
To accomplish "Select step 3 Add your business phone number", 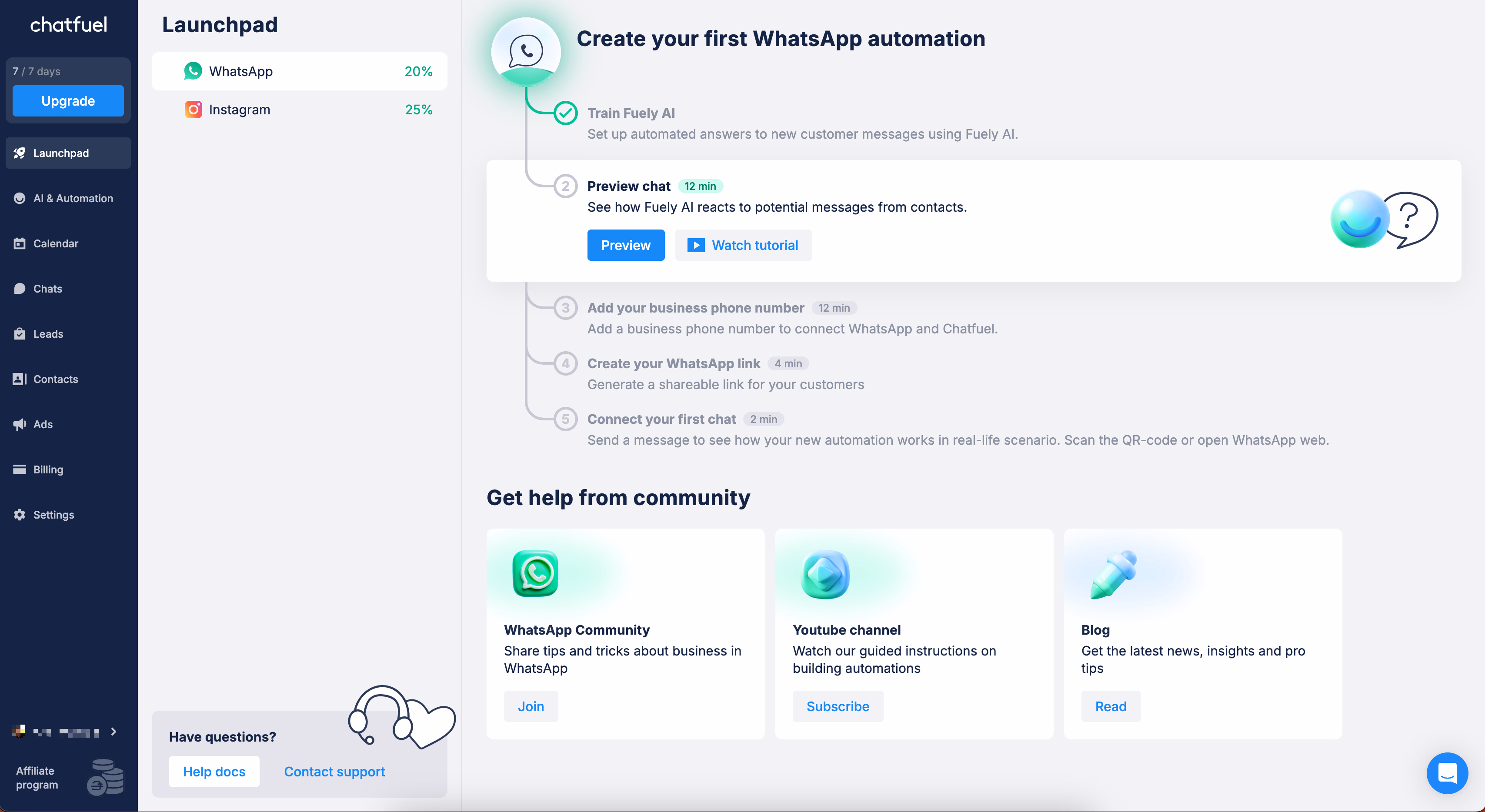I will pos(695,308).
